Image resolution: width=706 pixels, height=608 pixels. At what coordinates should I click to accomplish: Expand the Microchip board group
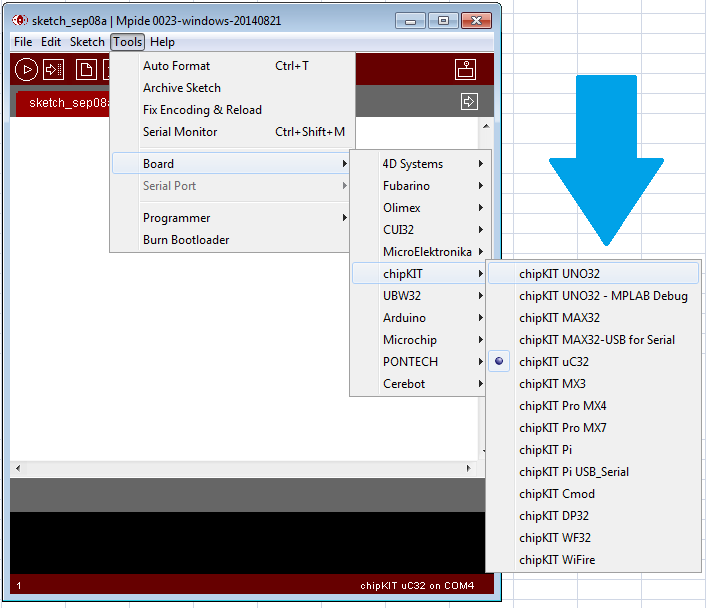point(418,340)
